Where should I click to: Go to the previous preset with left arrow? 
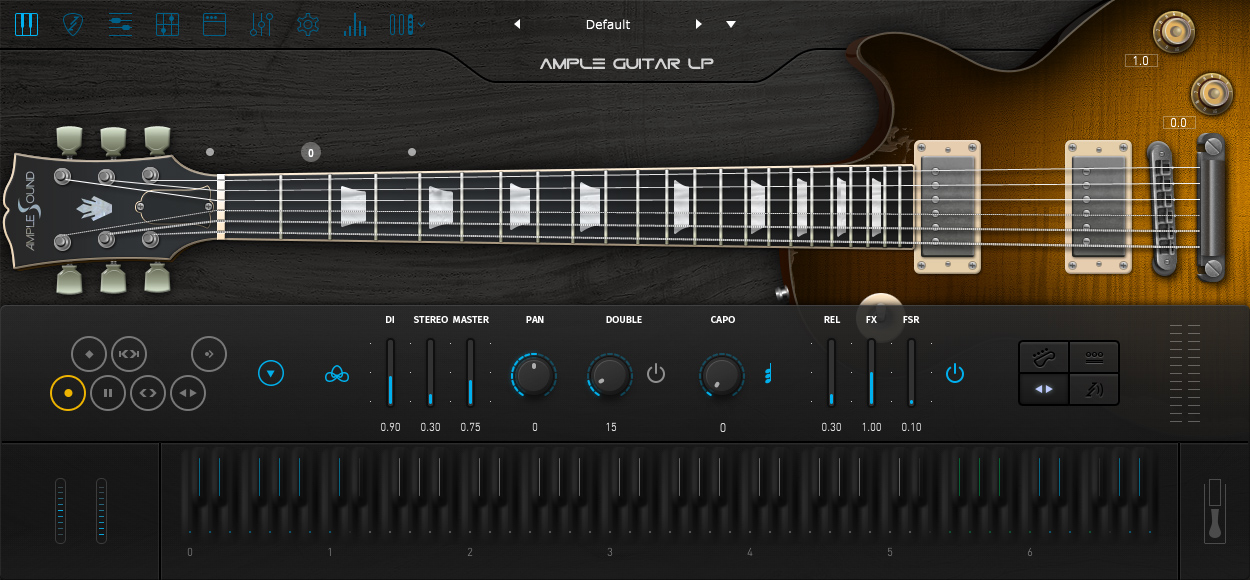(x=517, y=24)
